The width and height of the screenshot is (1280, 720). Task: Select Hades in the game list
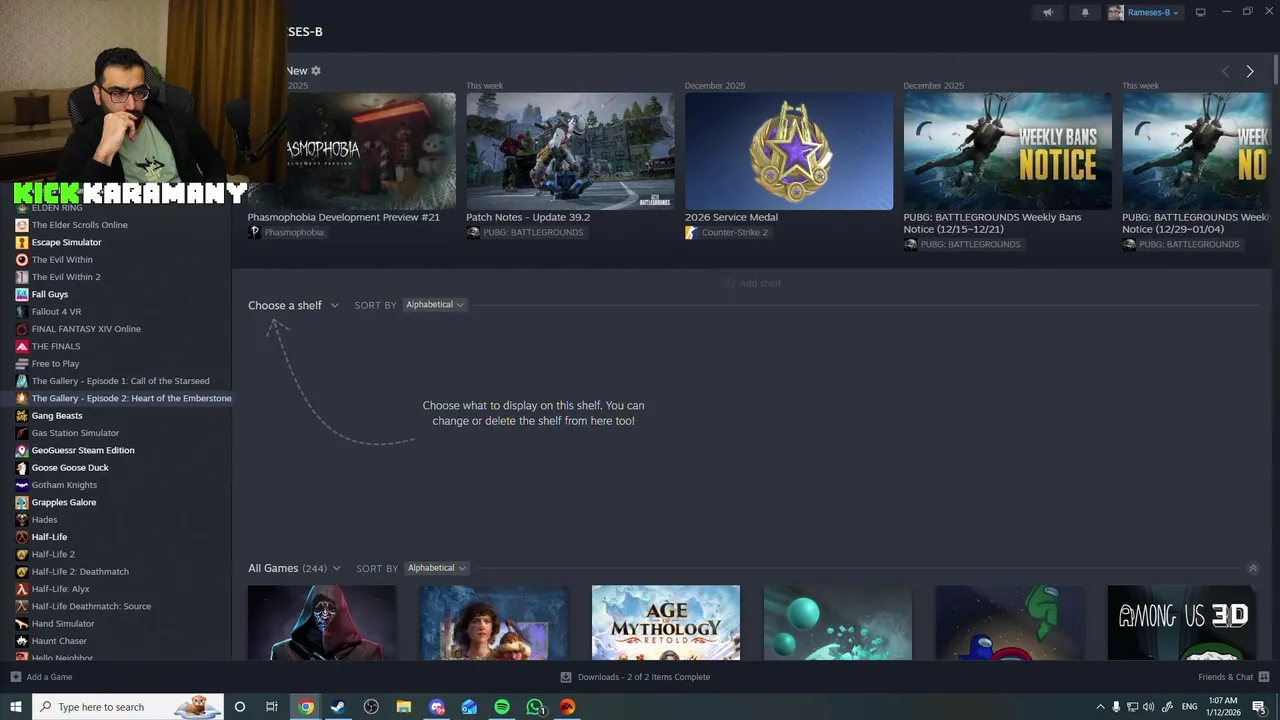44,520
